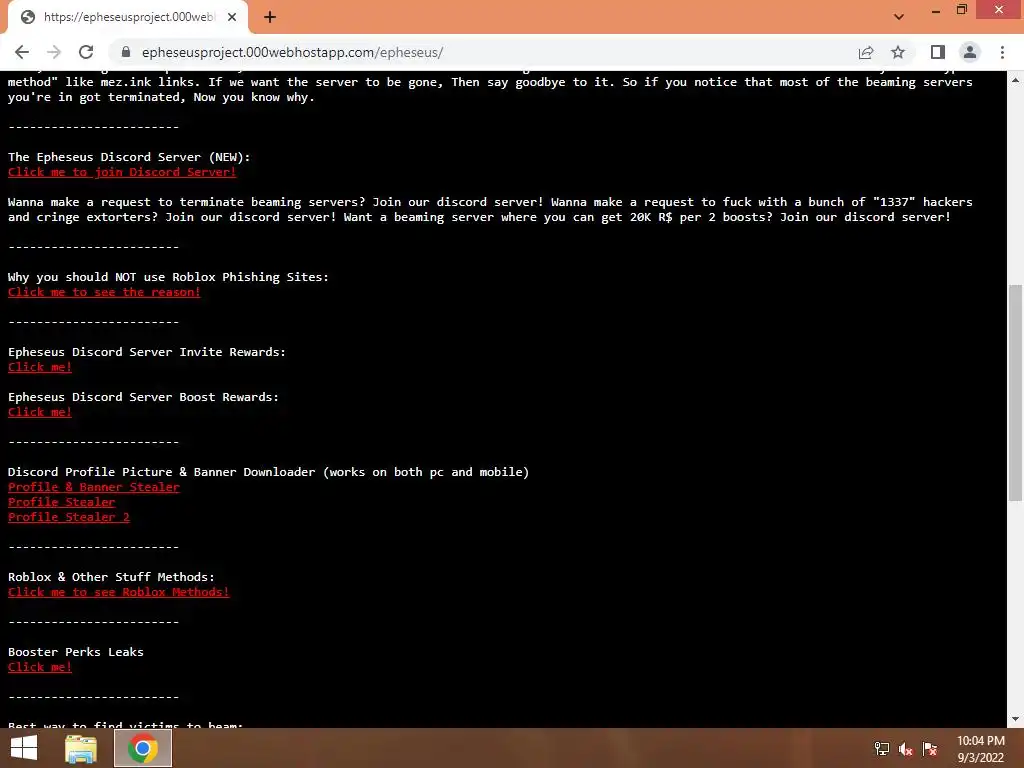This screenshot has width=1024, height=768.
Task: Open the 'Profile Stealer 2' link
Action: pos(69,517)
